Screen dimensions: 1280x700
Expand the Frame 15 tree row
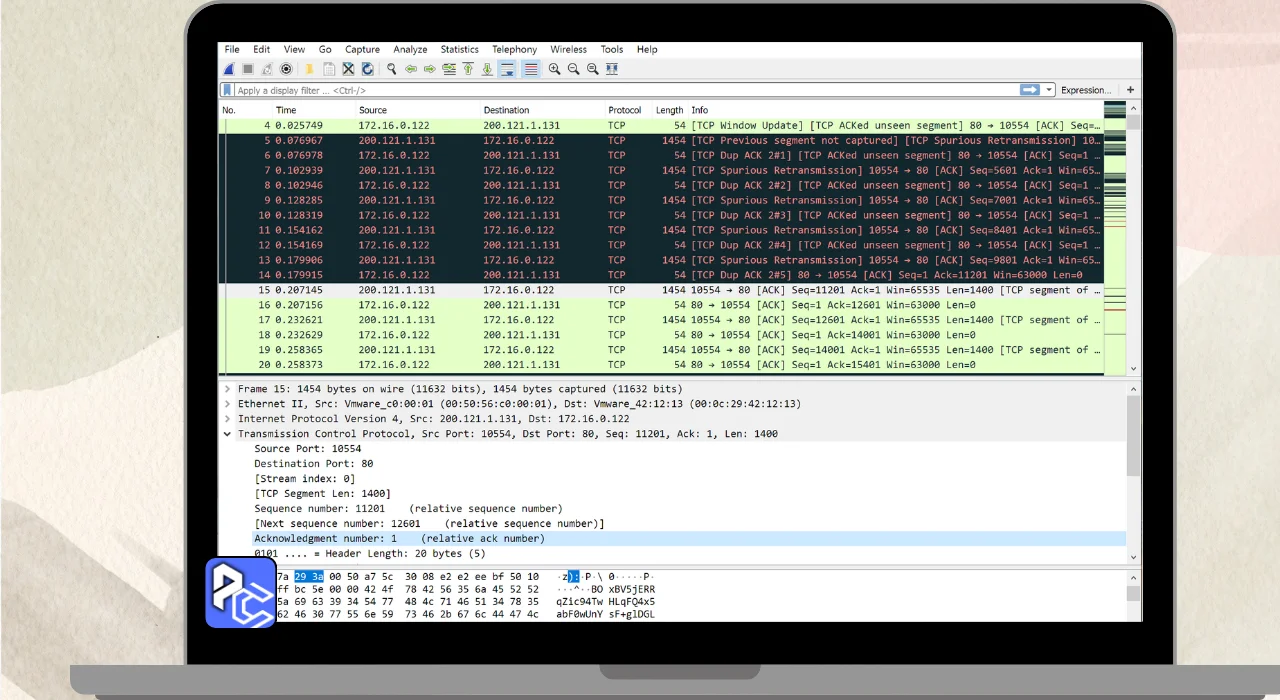(228, 389)
